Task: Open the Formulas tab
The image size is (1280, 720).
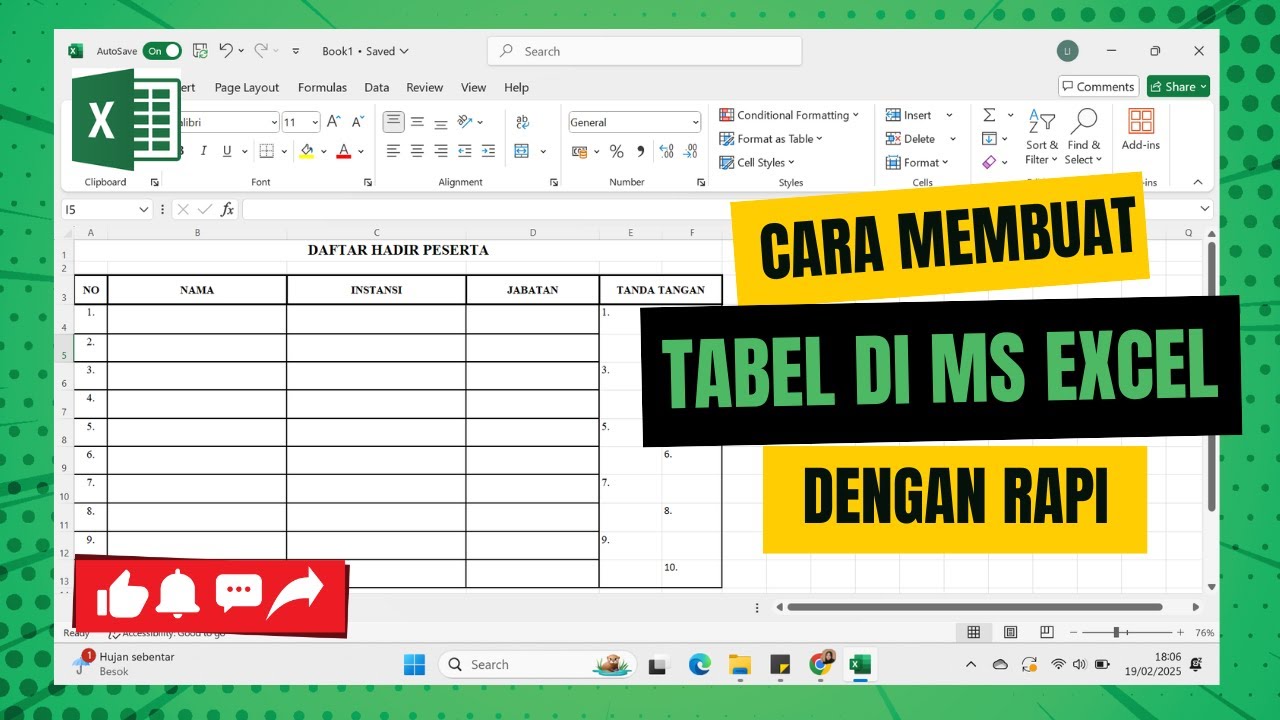Action: pyautogui.click(x=322, y=87)
